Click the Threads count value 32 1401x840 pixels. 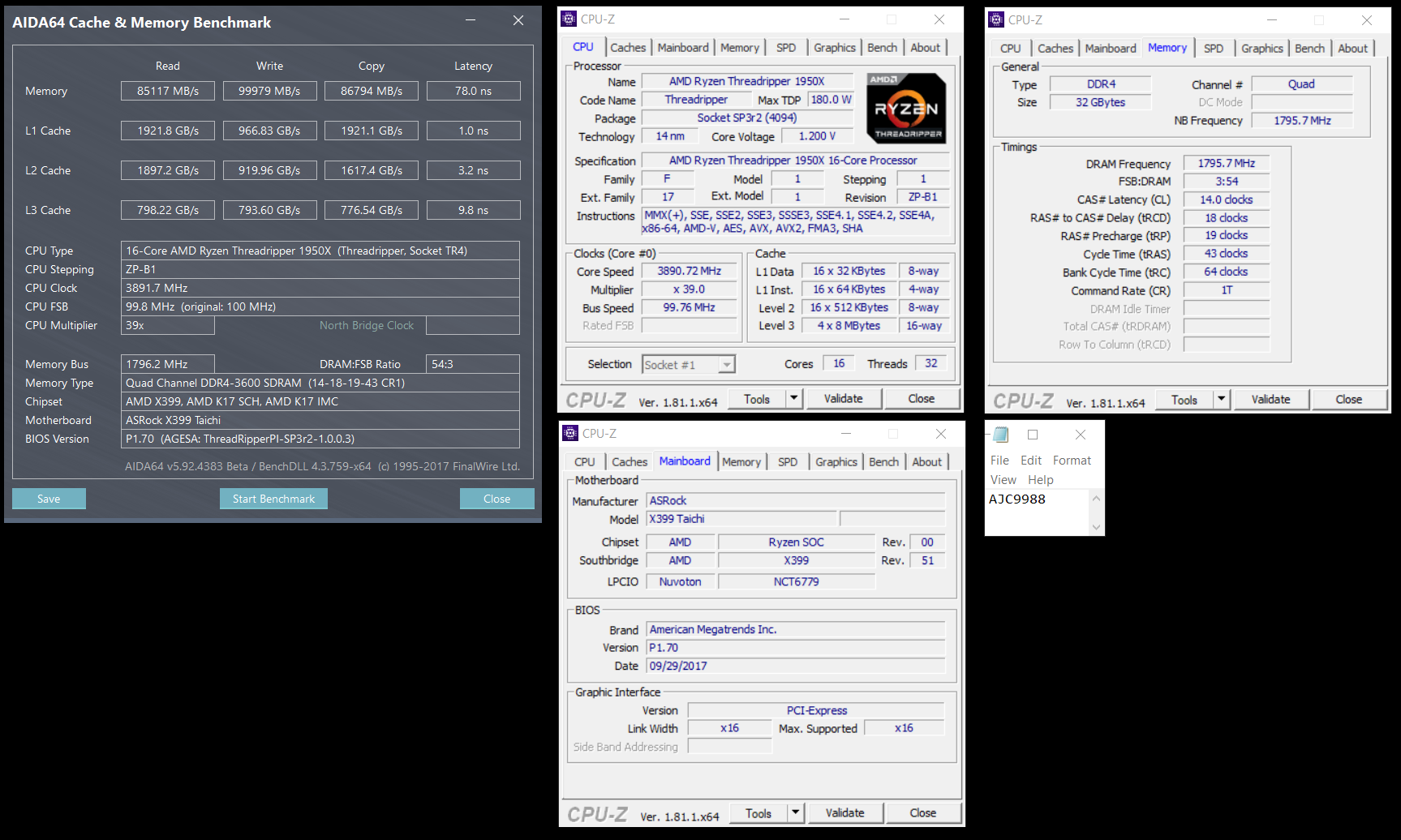[x=930, y=363]
